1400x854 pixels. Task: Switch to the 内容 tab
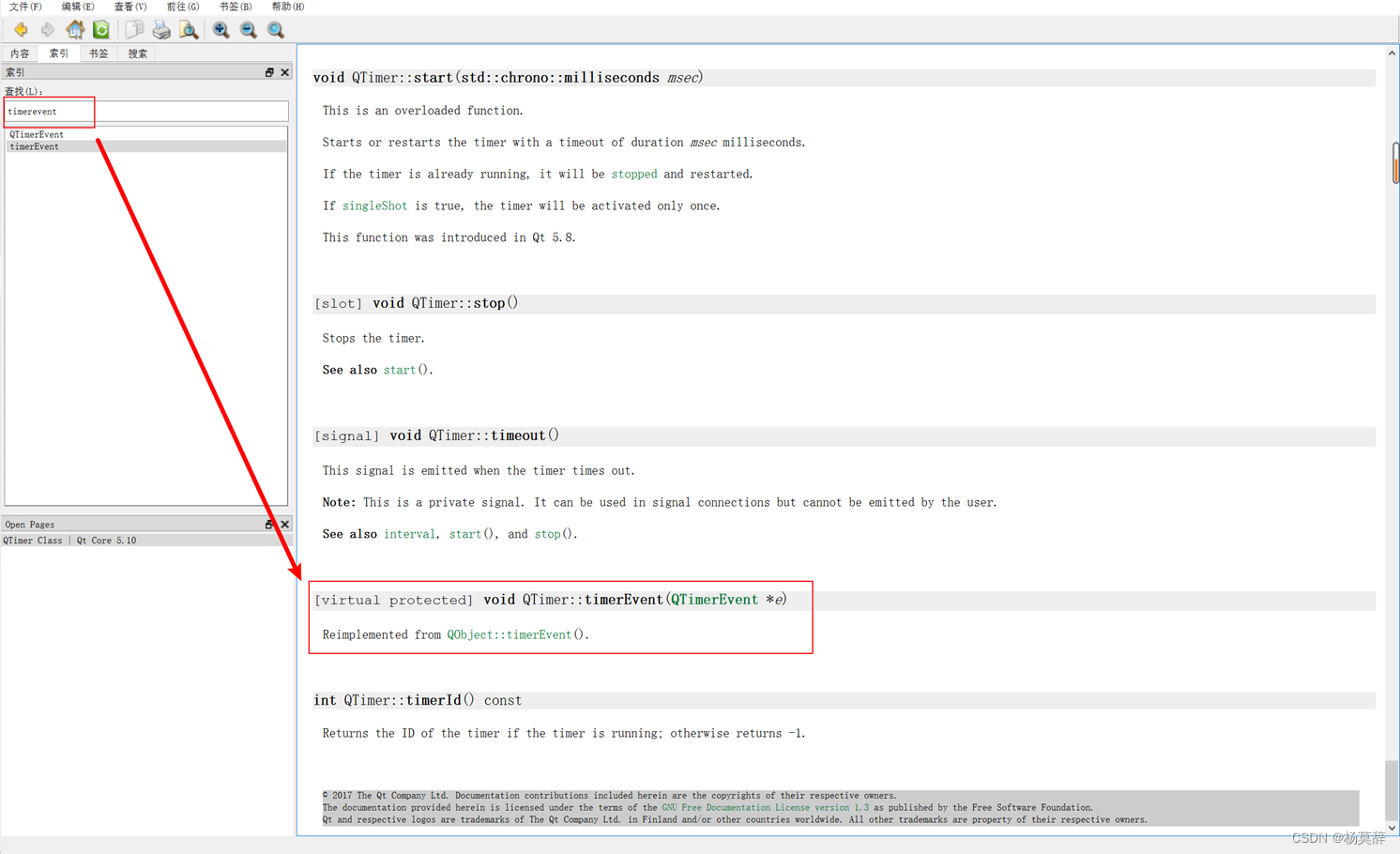20,53
